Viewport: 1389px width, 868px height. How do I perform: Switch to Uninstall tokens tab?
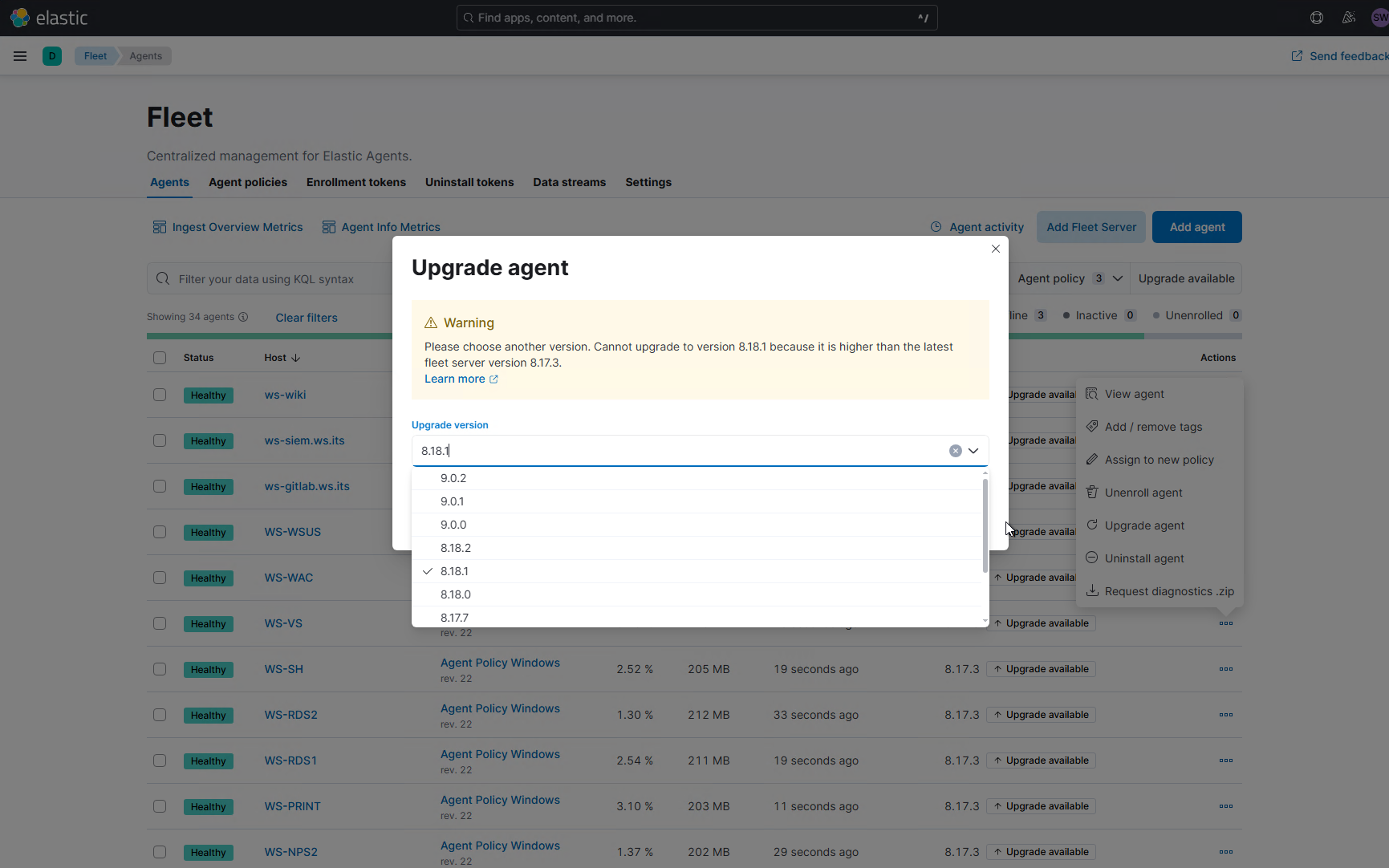coord(469,182)
